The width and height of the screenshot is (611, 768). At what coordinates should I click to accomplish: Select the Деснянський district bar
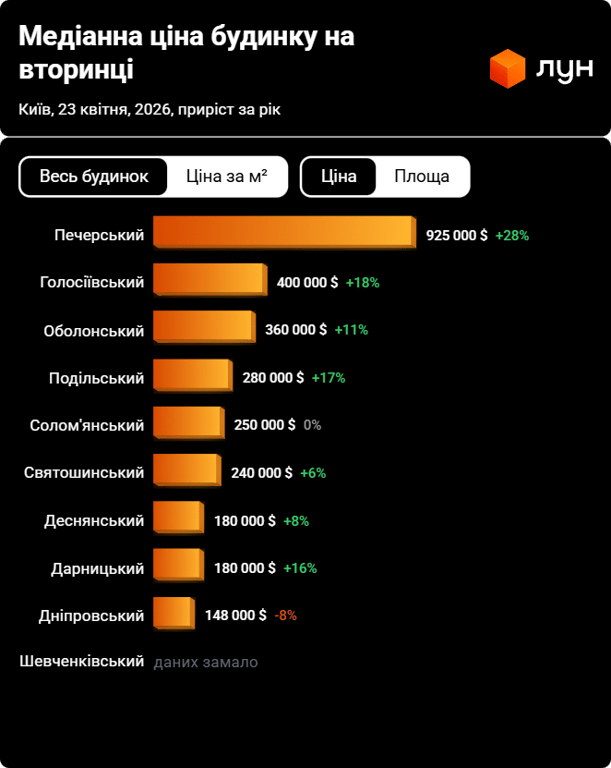coord(178,520)
